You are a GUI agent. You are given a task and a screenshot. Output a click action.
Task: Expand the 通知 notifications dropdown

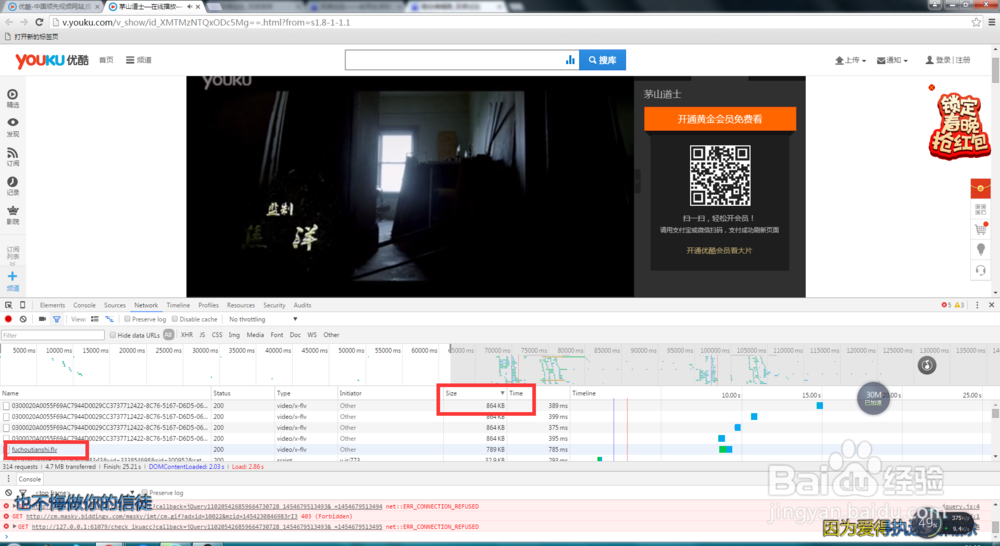(x=892, y=60)
